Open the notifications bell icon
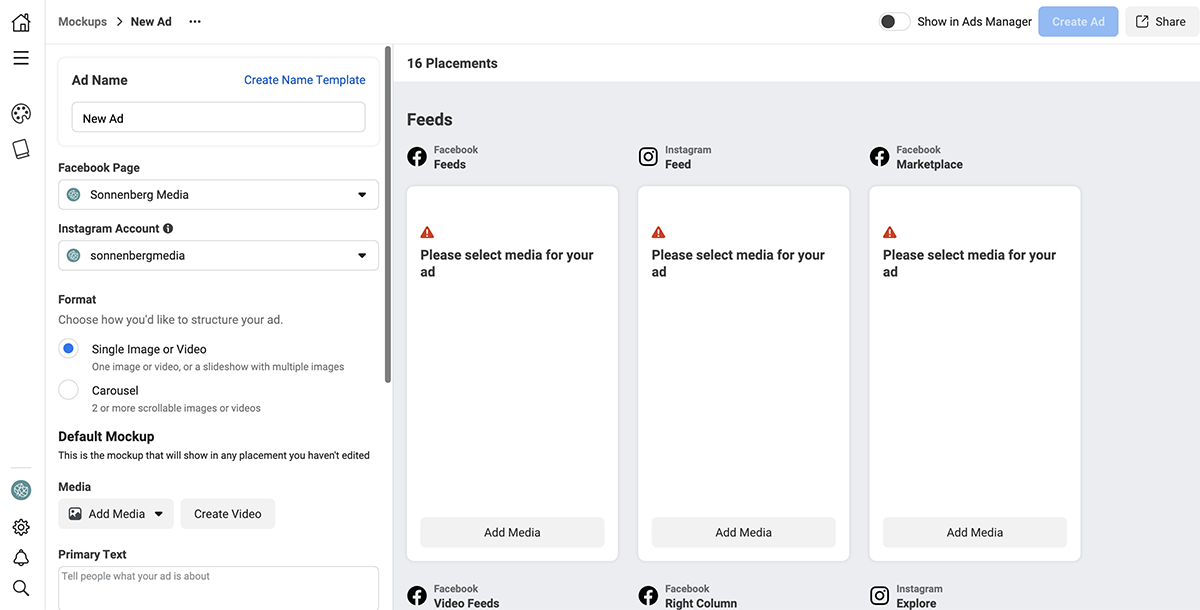The width and height of the screenshot is (1200, 610). (x=21, y=558)
